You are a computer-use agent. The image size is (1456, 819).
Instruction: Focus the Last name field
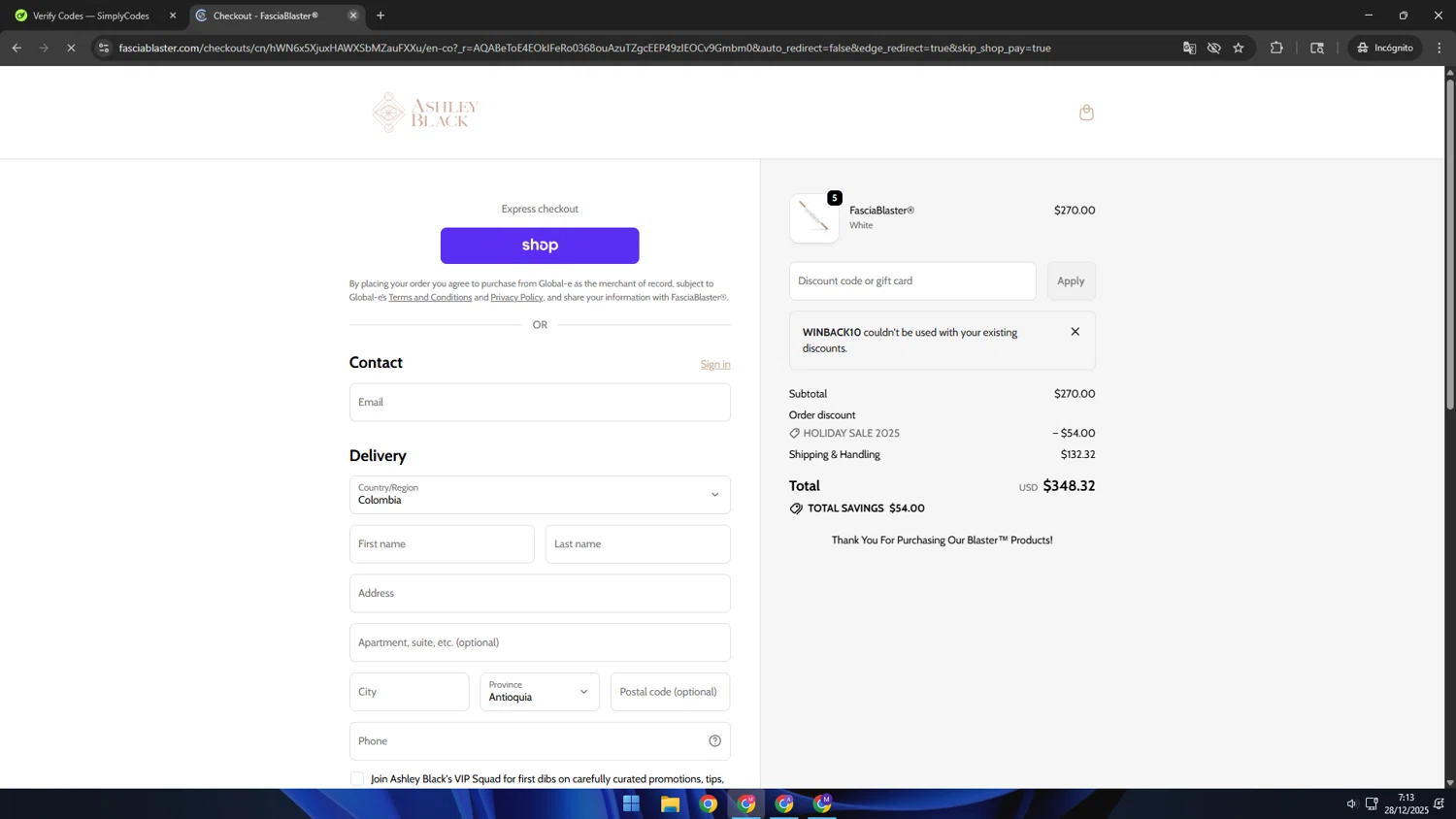(x=638, y=544)
